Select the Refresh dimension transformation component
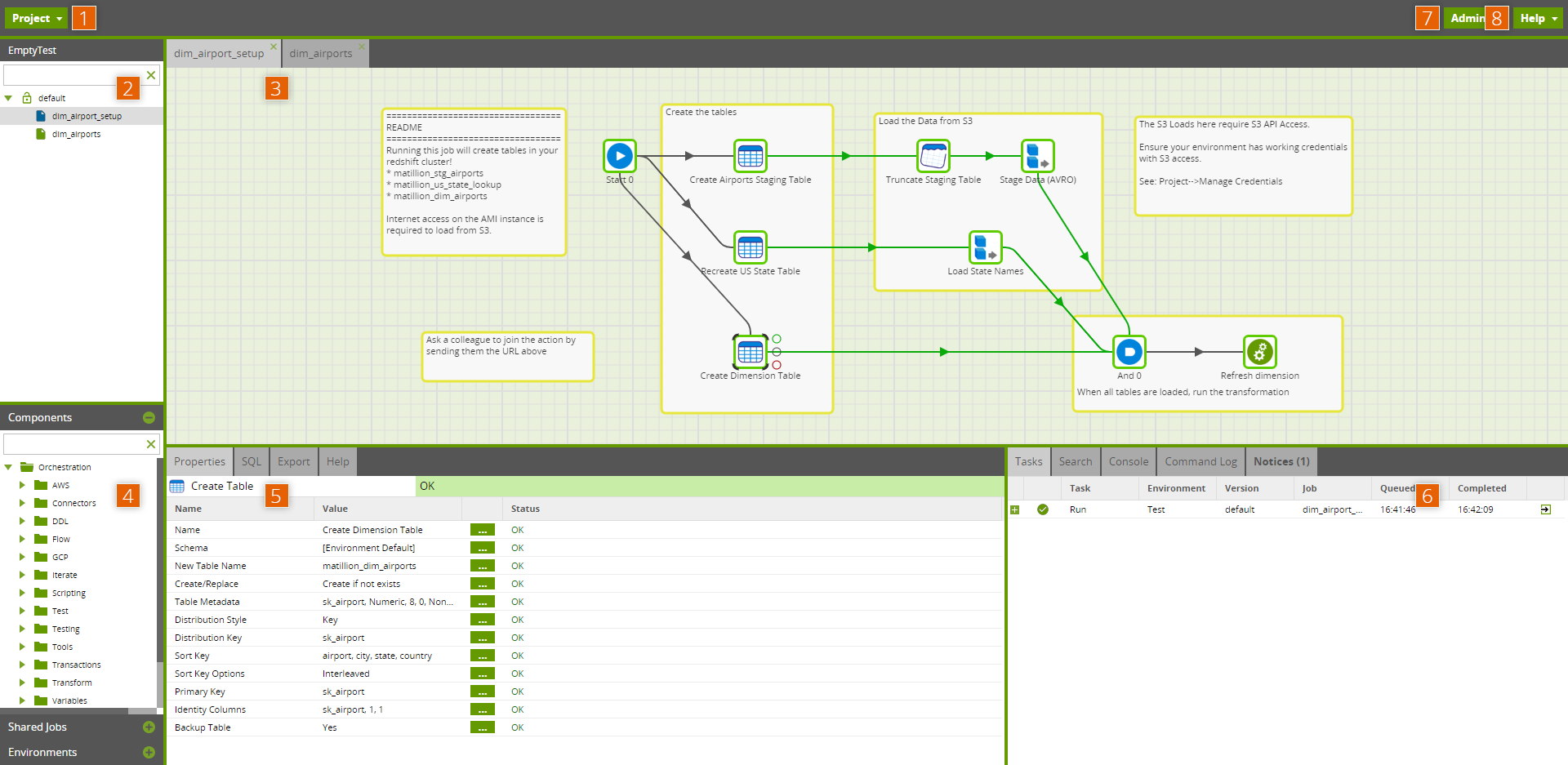Image resolution: width=1568 pixels, height=765 pixels. pyautogui.click(x=1260, y=352)
